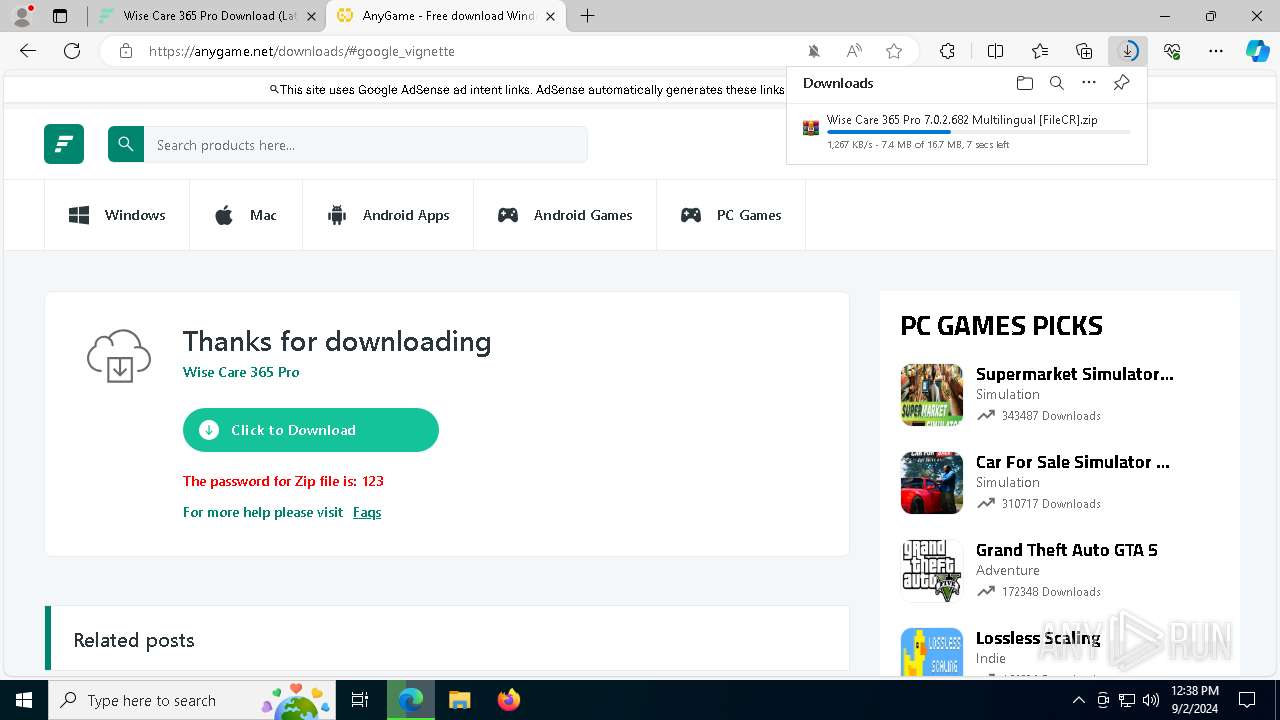The image size is (1280, 720).
Task: Click the Search products input field
Action: pos(366,145)
